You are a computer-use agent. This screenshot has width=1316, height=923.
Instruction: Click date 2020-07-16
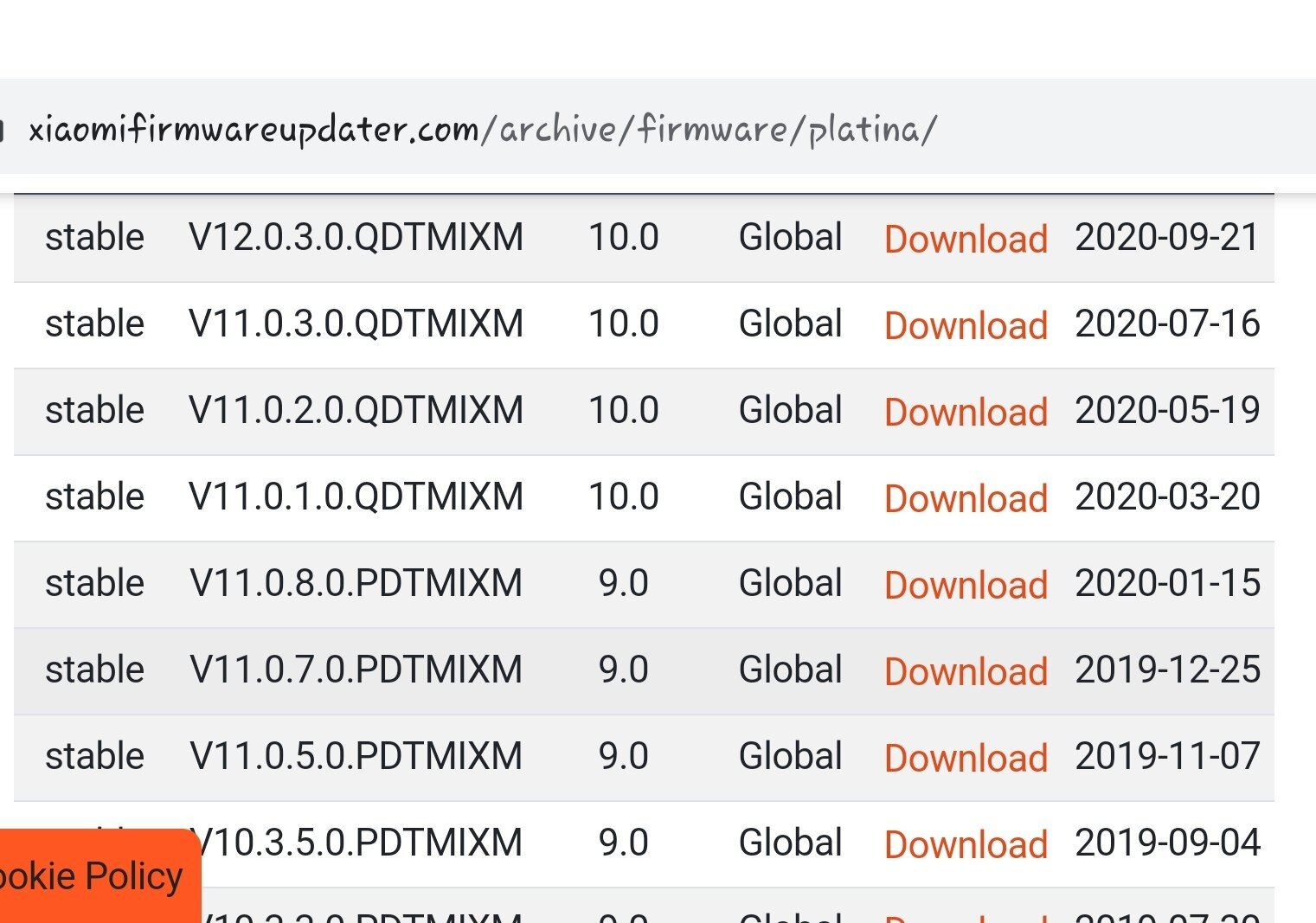pyautogui.click(x=1167, y=324)
